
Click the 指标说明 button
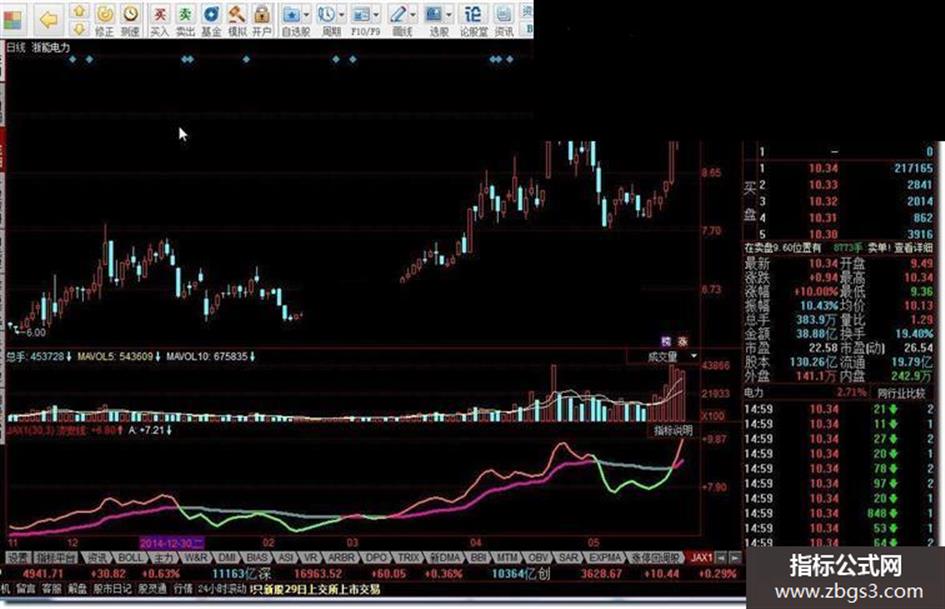[673, 431]
